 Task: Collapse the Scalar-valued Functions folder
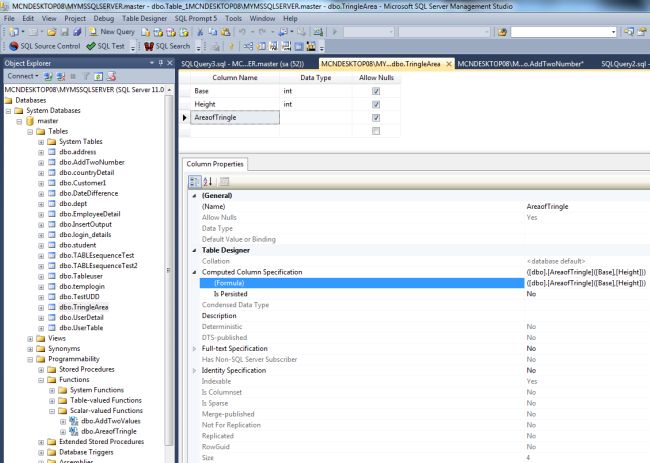(x=52, y=411)
